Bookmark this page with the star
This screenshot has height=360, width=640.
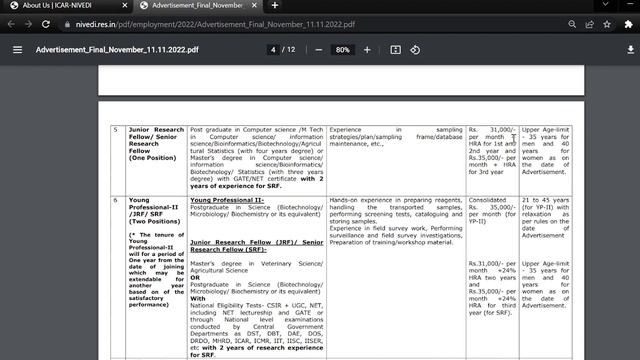coord(607,24)
